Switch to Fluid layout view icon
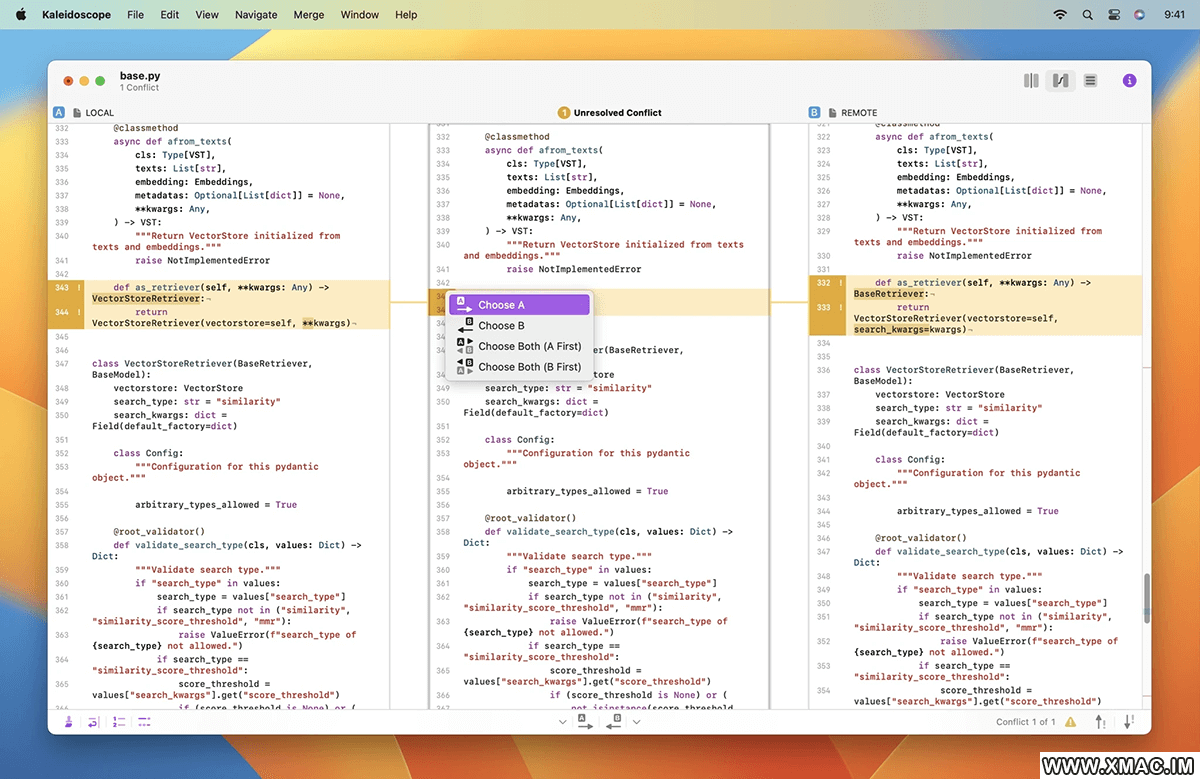 1060,81
